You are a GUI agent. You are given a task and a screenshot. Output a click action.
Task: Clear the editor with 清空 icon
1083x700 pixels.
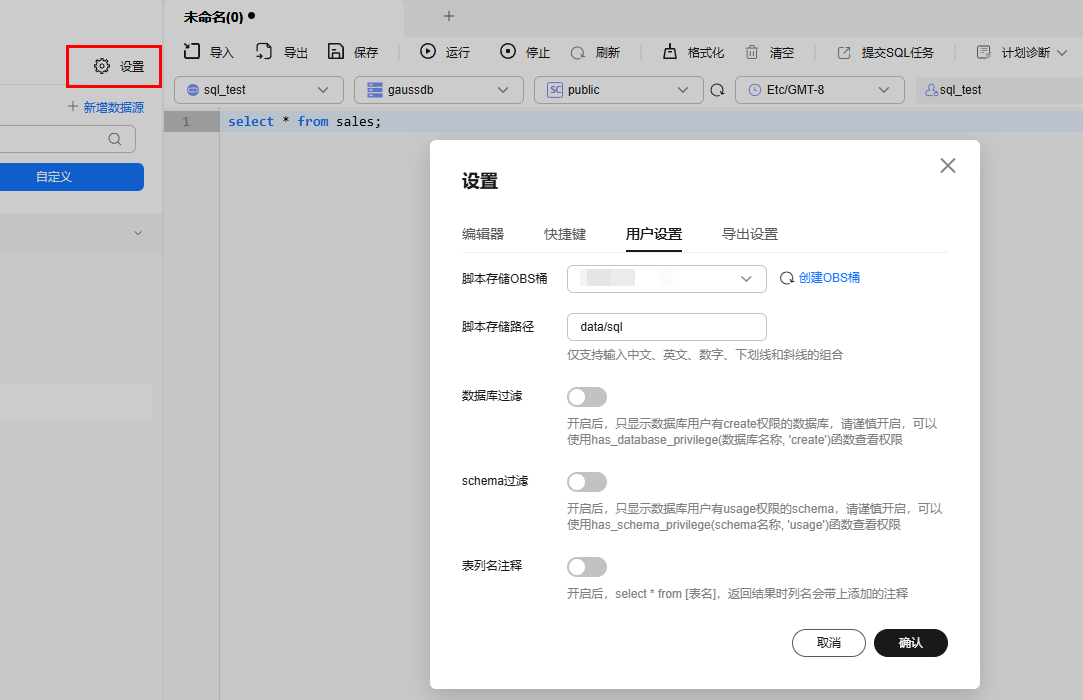749,52
